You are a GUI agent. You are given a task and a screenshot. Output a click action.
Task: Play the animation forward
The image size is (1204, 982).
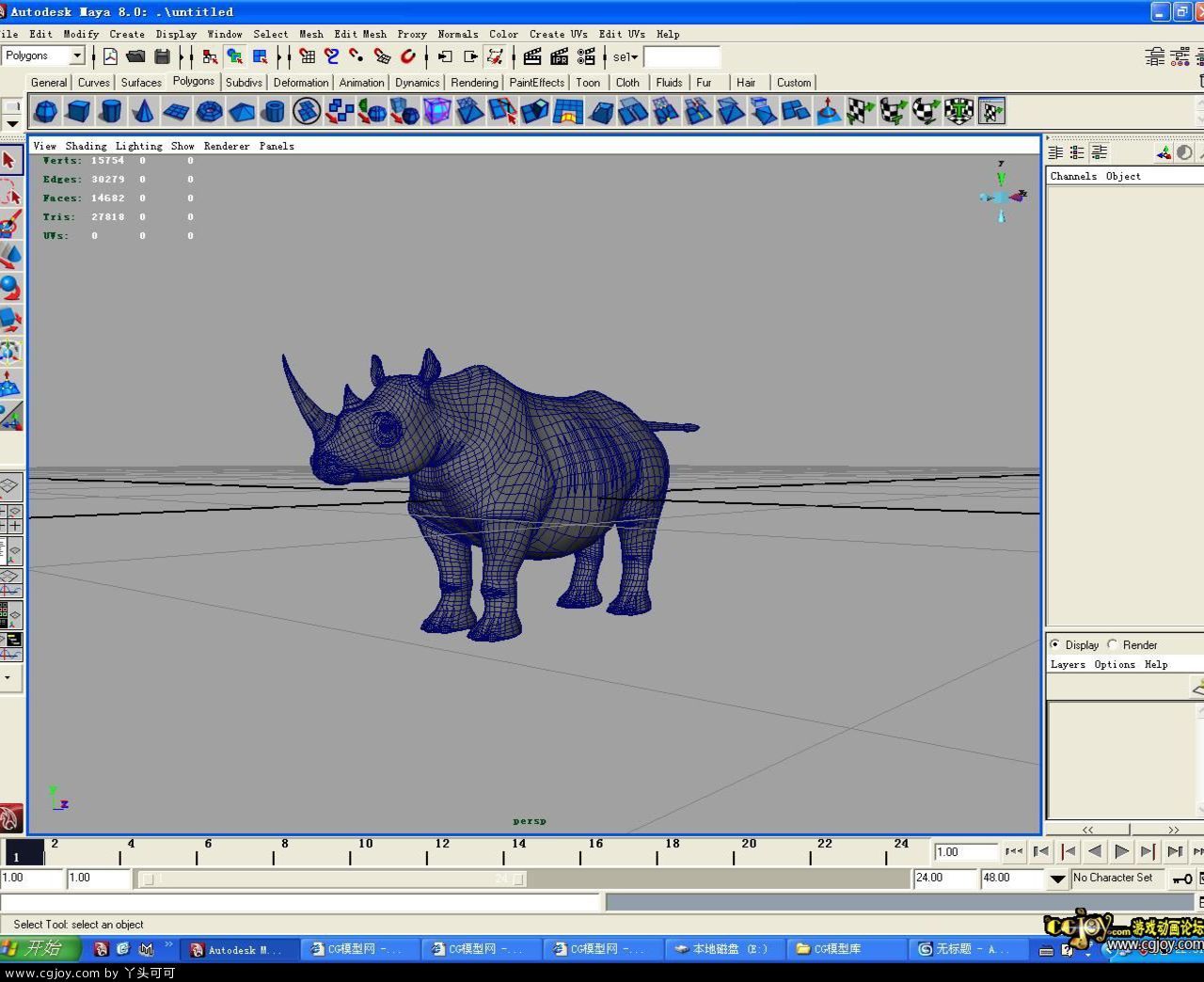(1121, 851)
